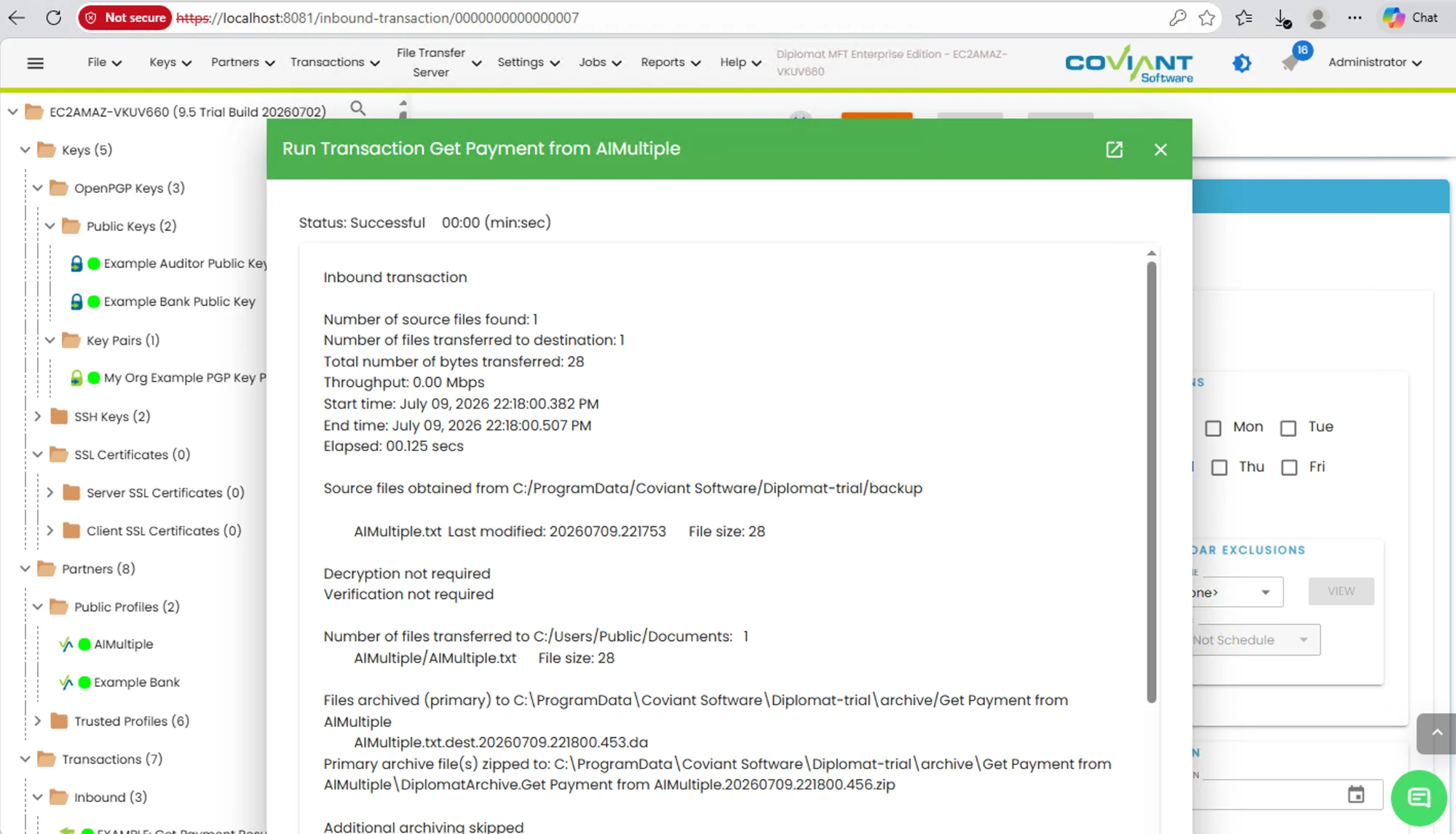Viewport: 1456px width, 834px height.
Task: Bookmark this page with the star icon
Action: point(1207,17)
